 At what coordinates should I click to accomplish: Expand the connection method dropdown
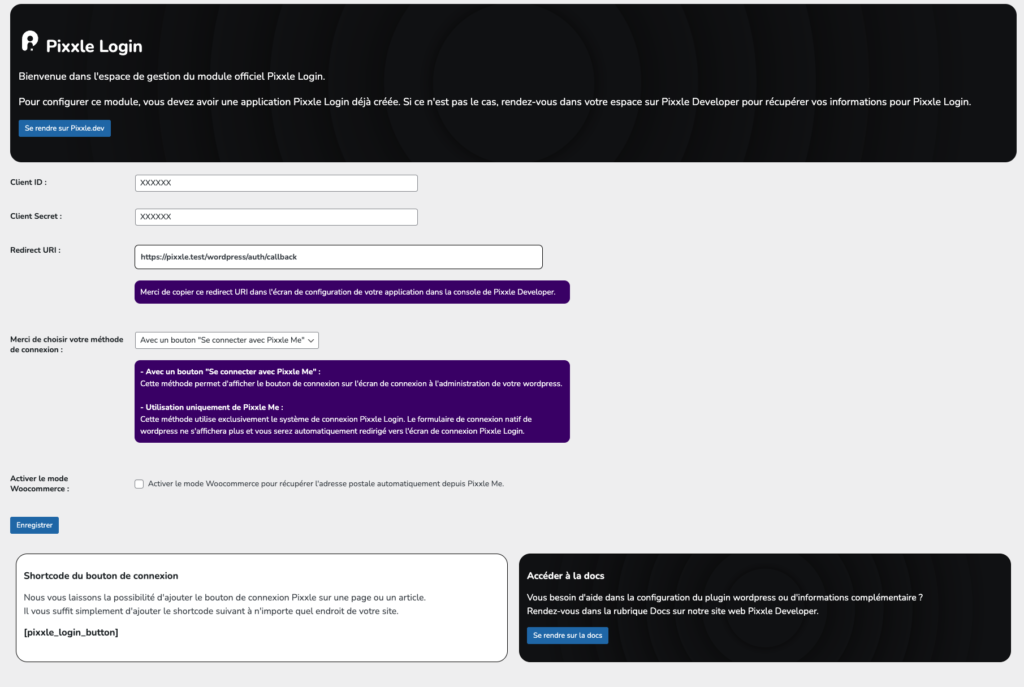click(227, 340)
